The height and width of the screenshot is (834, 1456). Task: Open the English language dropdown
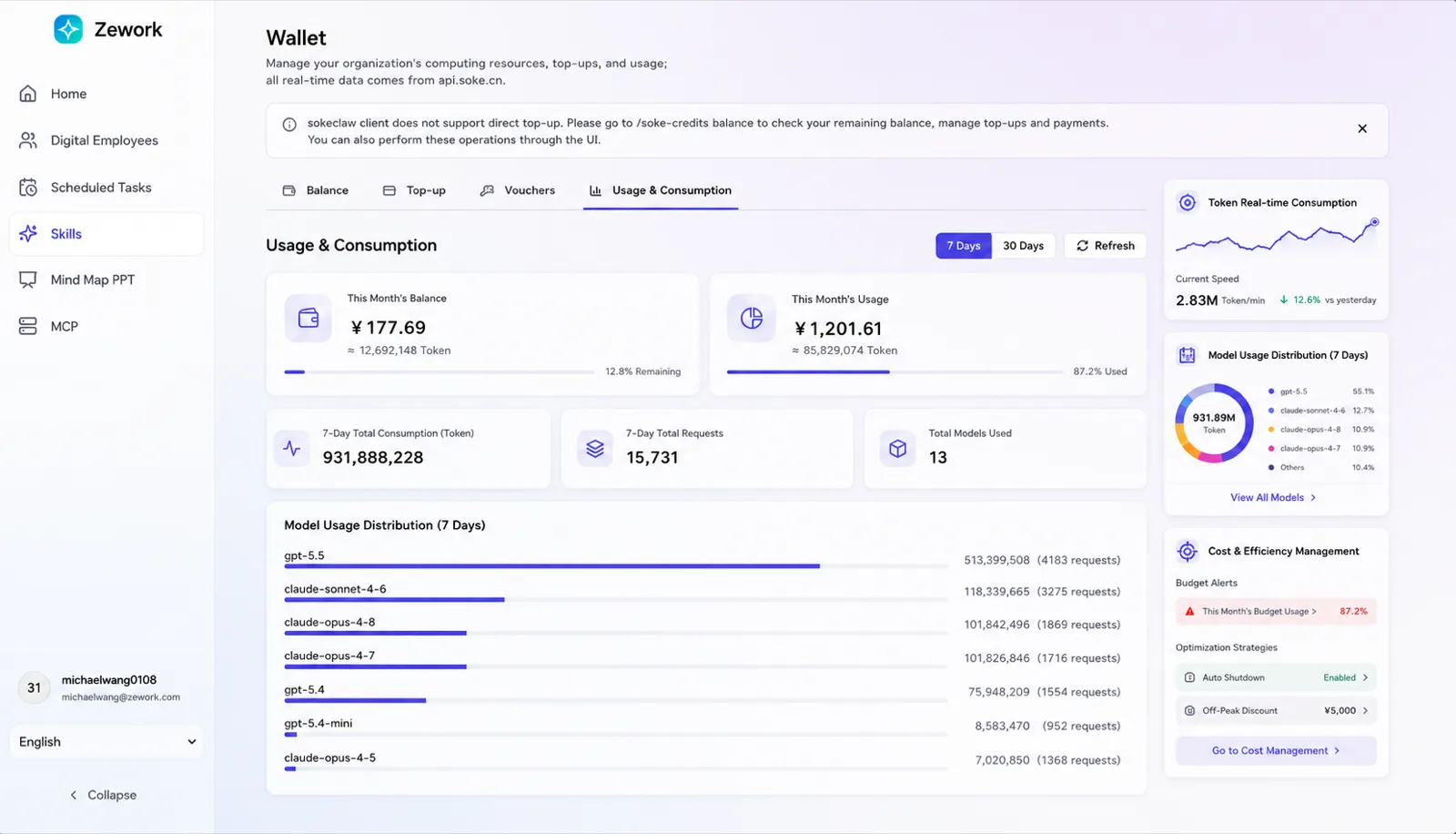(106, 742)
